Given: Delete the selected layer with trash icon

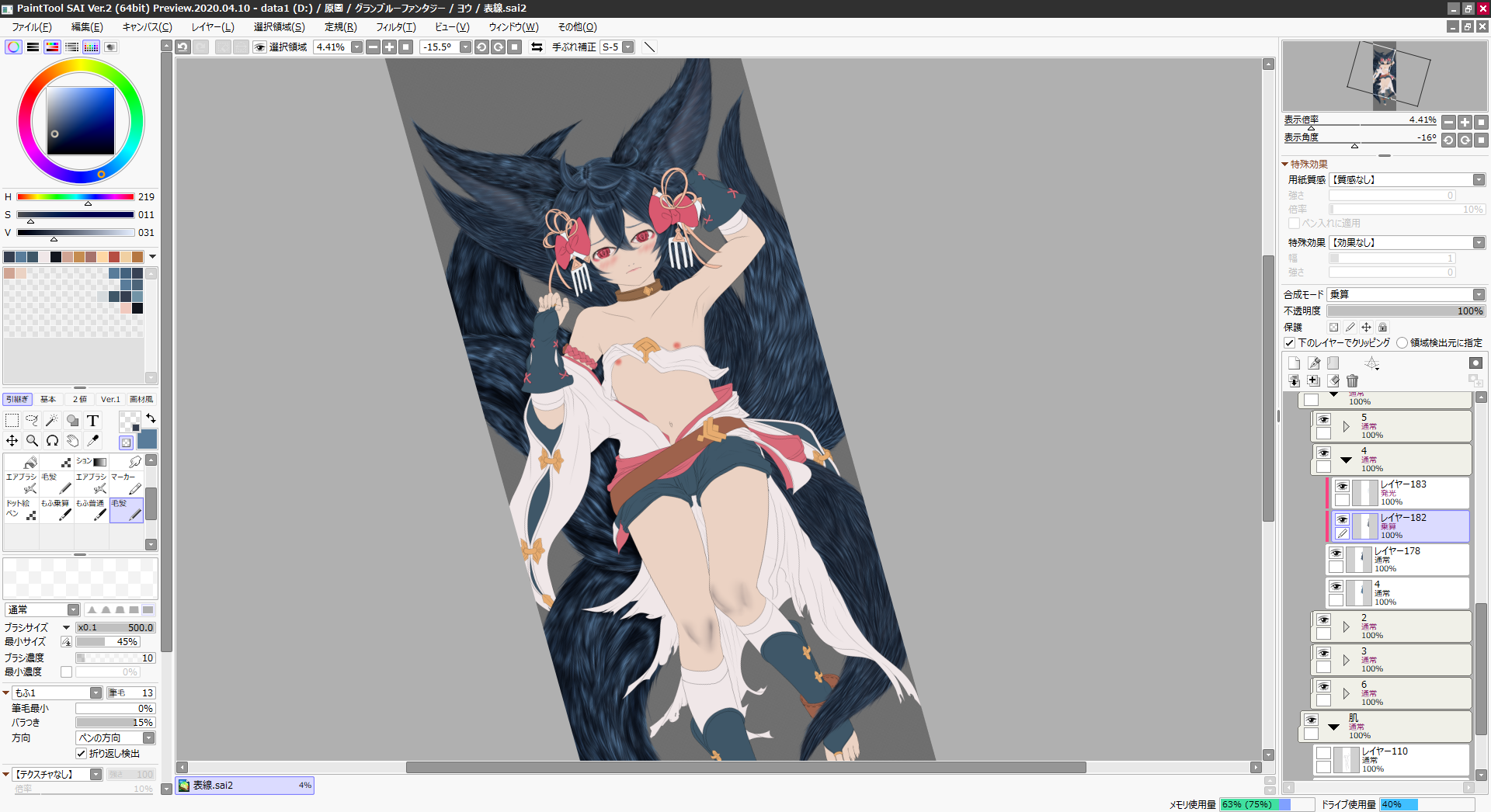Looking at the screenshot, I should pyautogui.click(x=1353, y=380).
